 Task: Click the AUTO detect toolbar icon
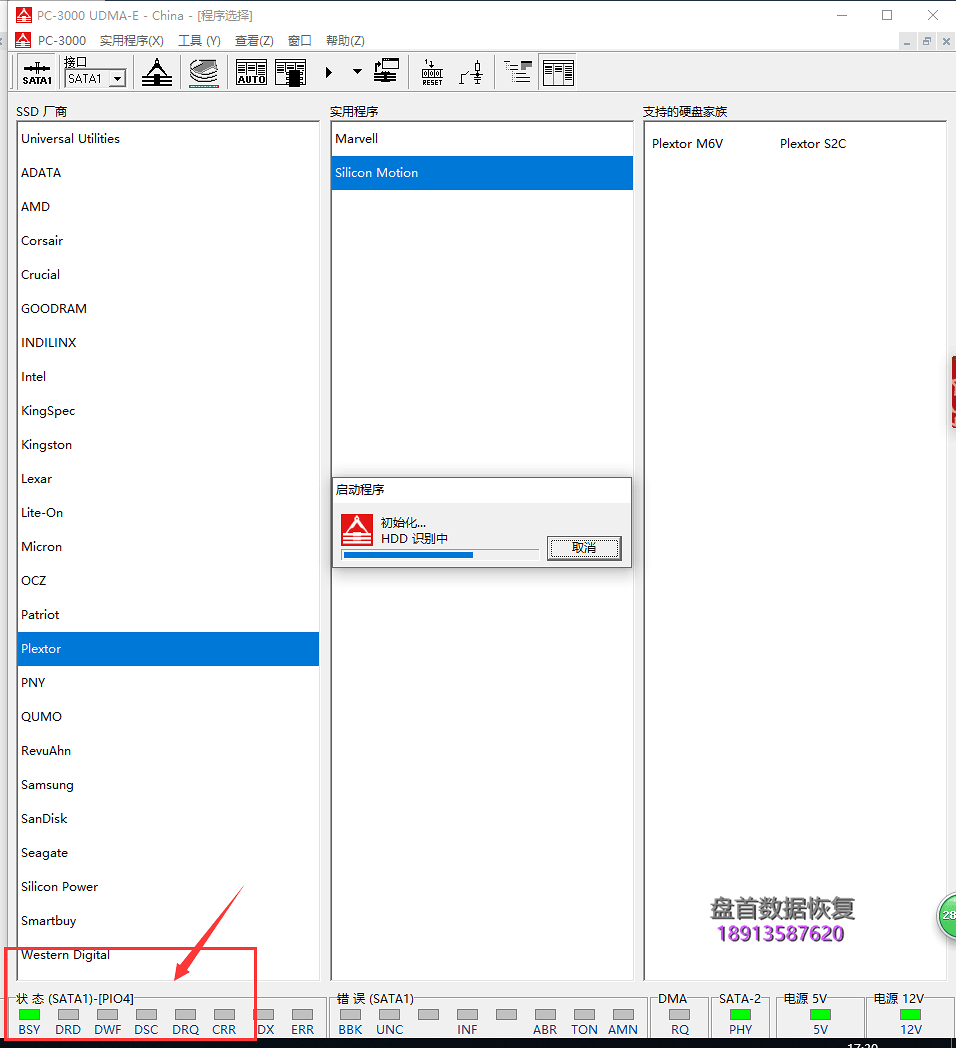(251, 72)
